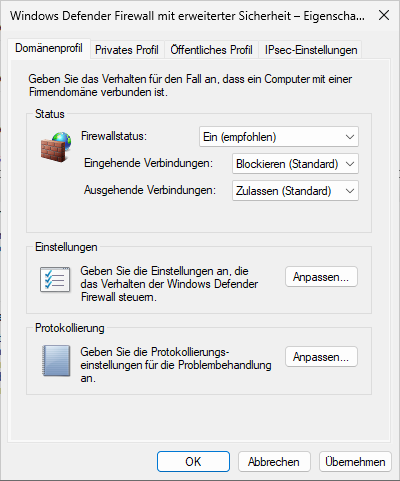This screenshot has width=400, height=481.
Task: Select the Öffentliches Profil tab
Action: click(211, 50)
